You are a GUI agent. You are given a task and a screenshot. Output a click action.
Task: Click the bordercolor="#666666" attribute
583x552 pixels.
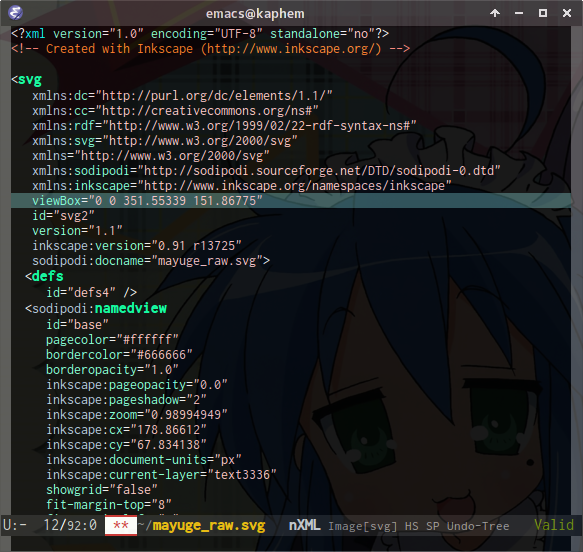pyautogui.click(x=119, y=355)
